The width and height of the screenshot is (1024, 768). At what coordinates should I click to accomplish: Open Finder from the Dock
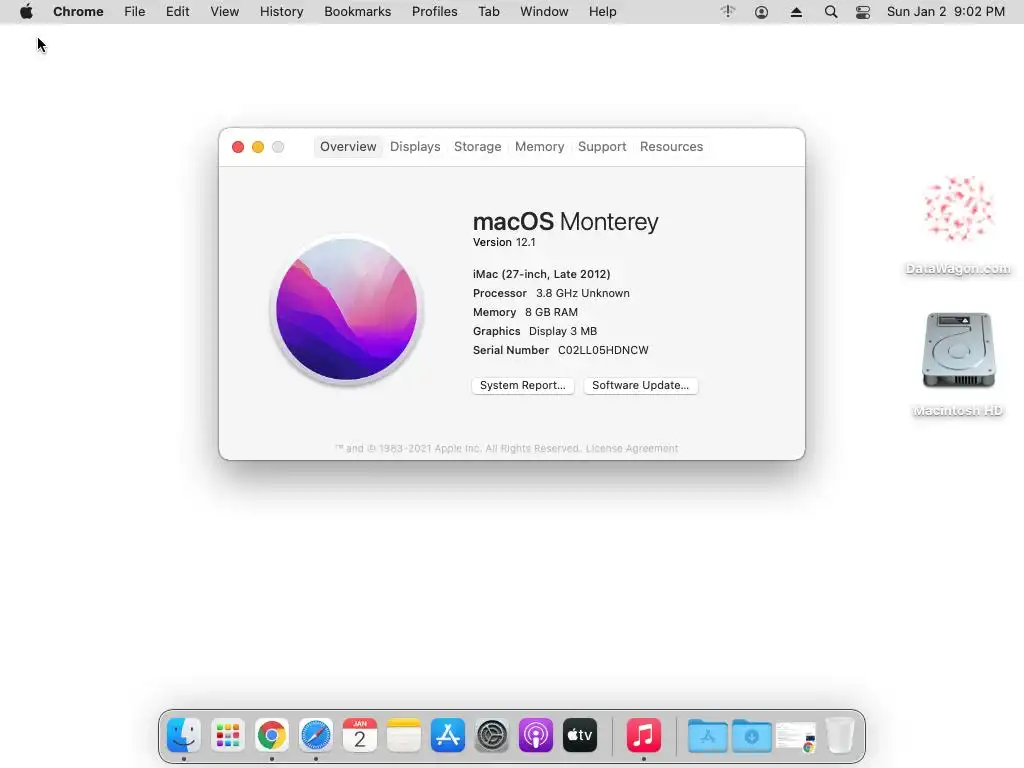[184, 735]
